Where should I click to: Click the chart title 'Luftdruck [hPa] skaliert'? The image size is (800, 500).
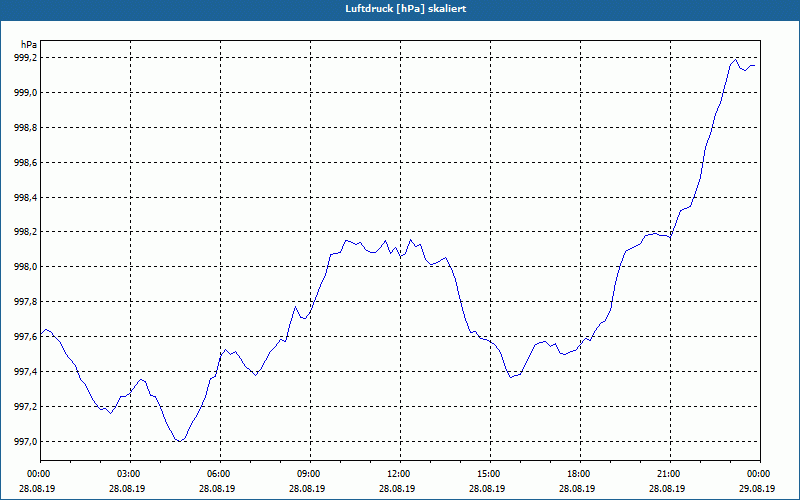(406, 9)
